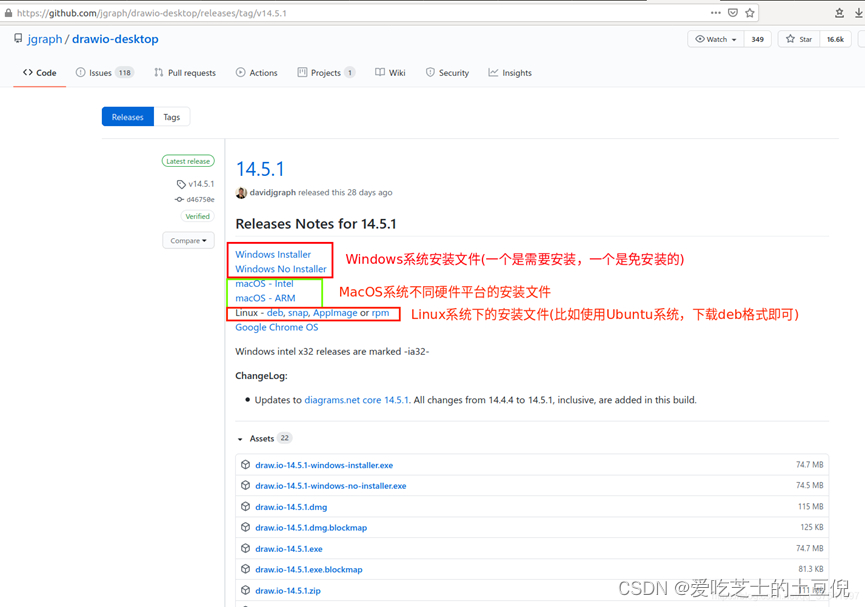Open the 14.5.1 release title link
This screenshot has width=865, height=607.
[260, 169]
